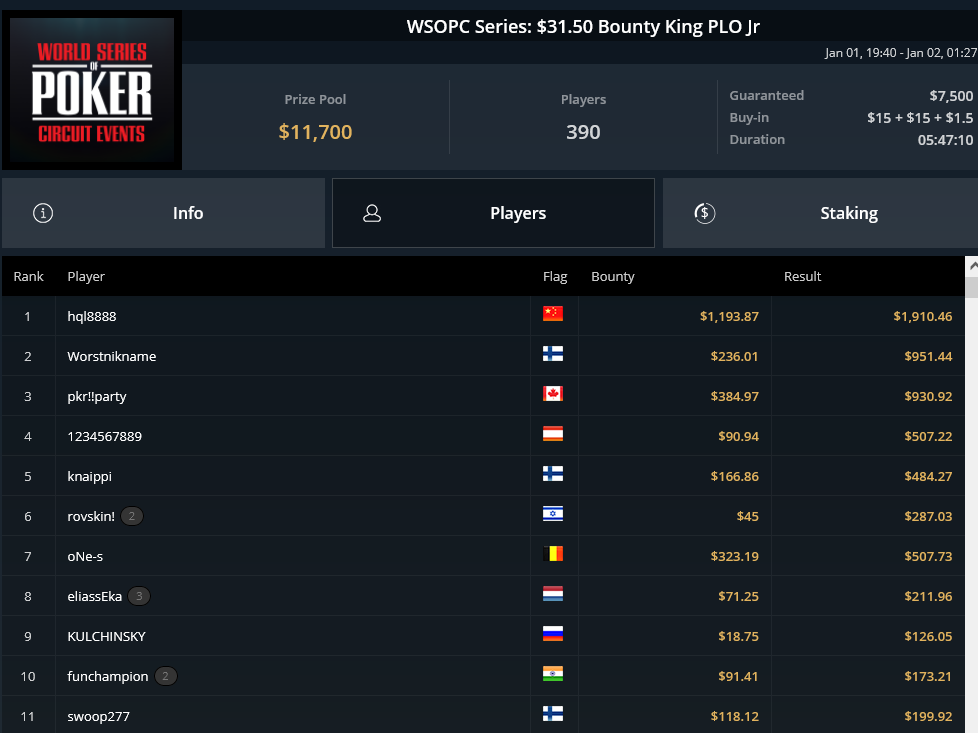The height and width of the screenshot is (733, 978).
Task: Click the info circle icon
Action: 43,213
